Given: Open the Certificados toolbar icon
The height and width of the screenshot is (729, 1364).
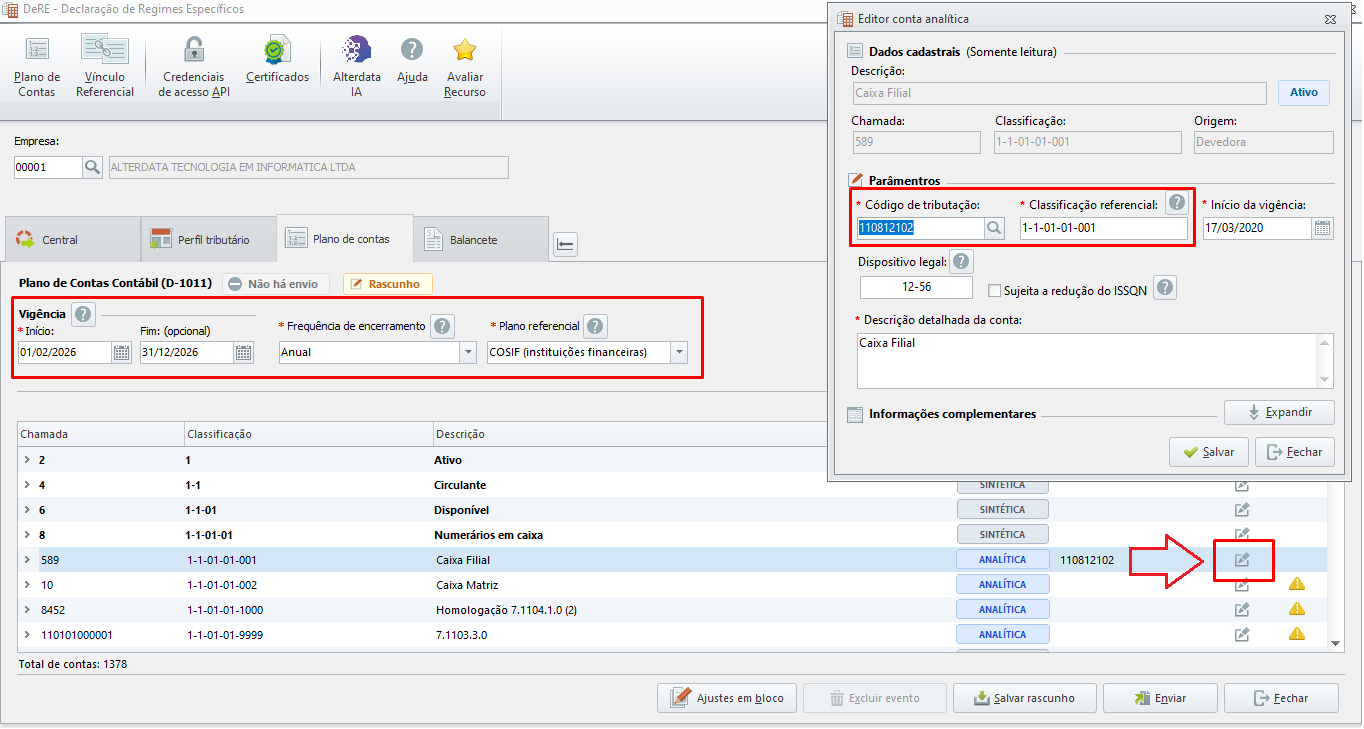Looking at the screenshot, I should point(277,60).
